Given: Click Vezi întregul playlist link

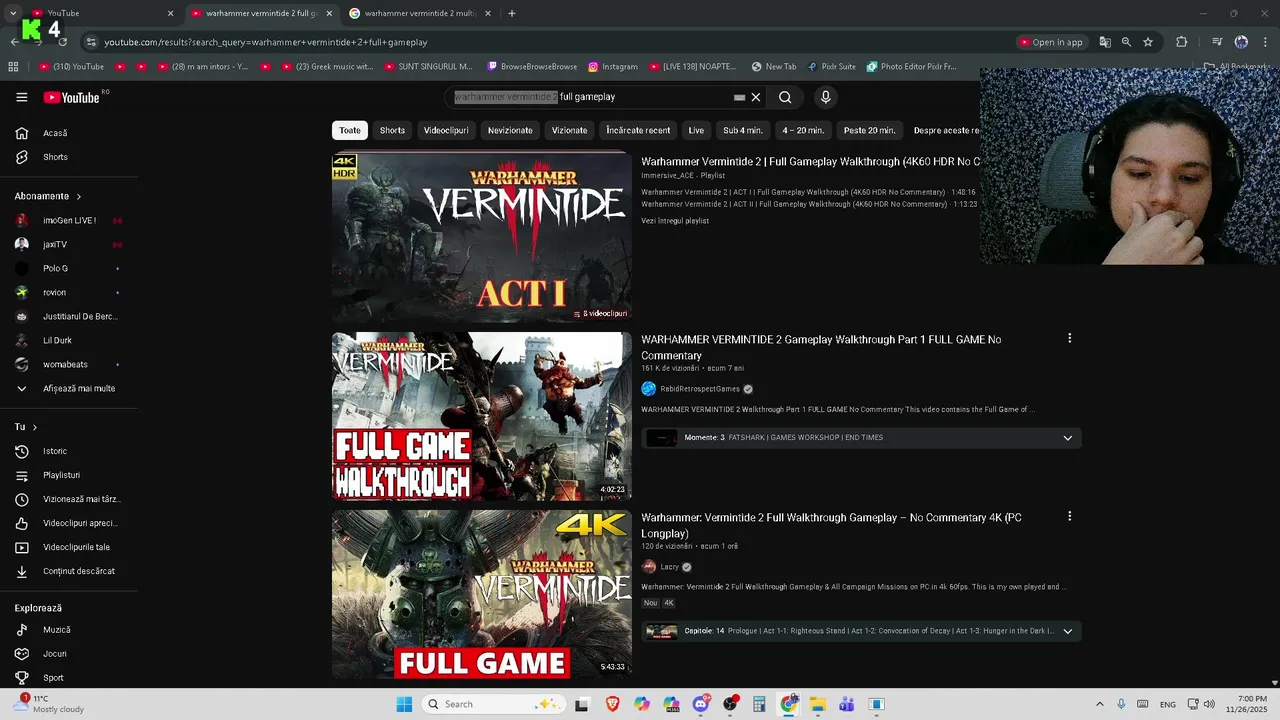Looking at the screenshot, I should coord(675,221).
